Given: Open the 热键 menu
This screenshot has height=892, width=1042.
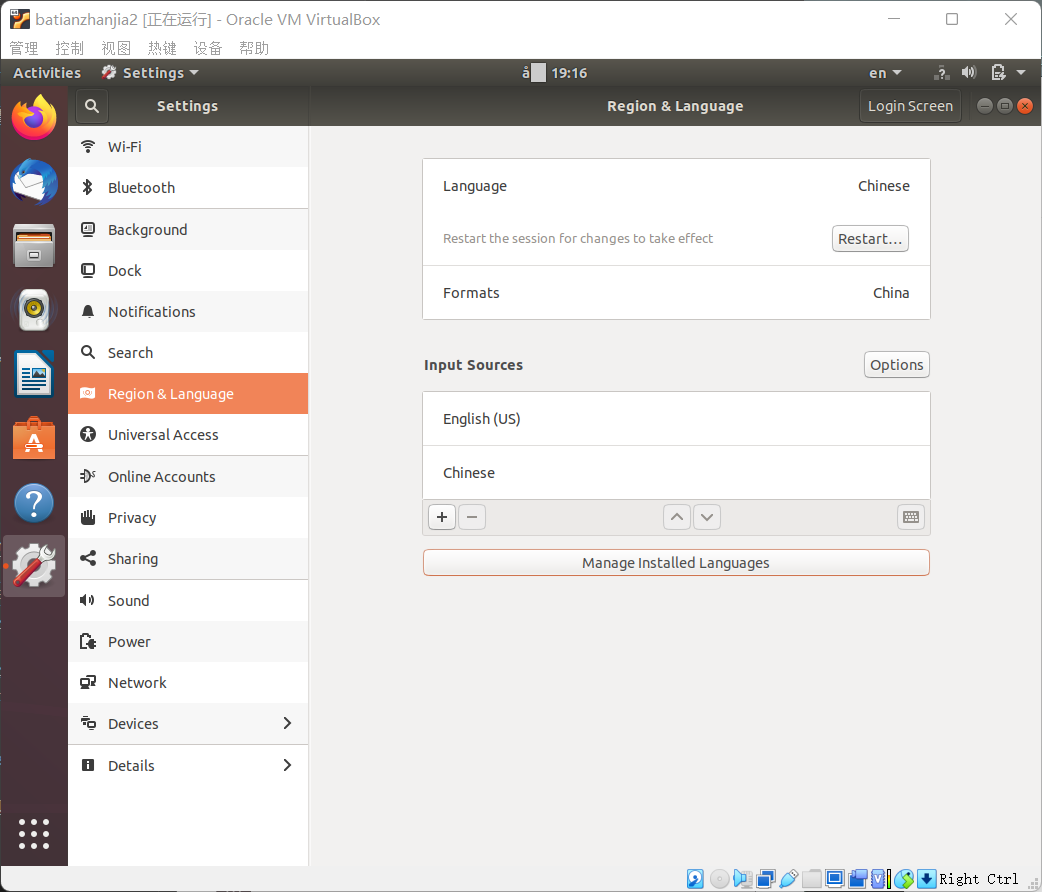Looking at the screenshot, I should coord(162,49).
